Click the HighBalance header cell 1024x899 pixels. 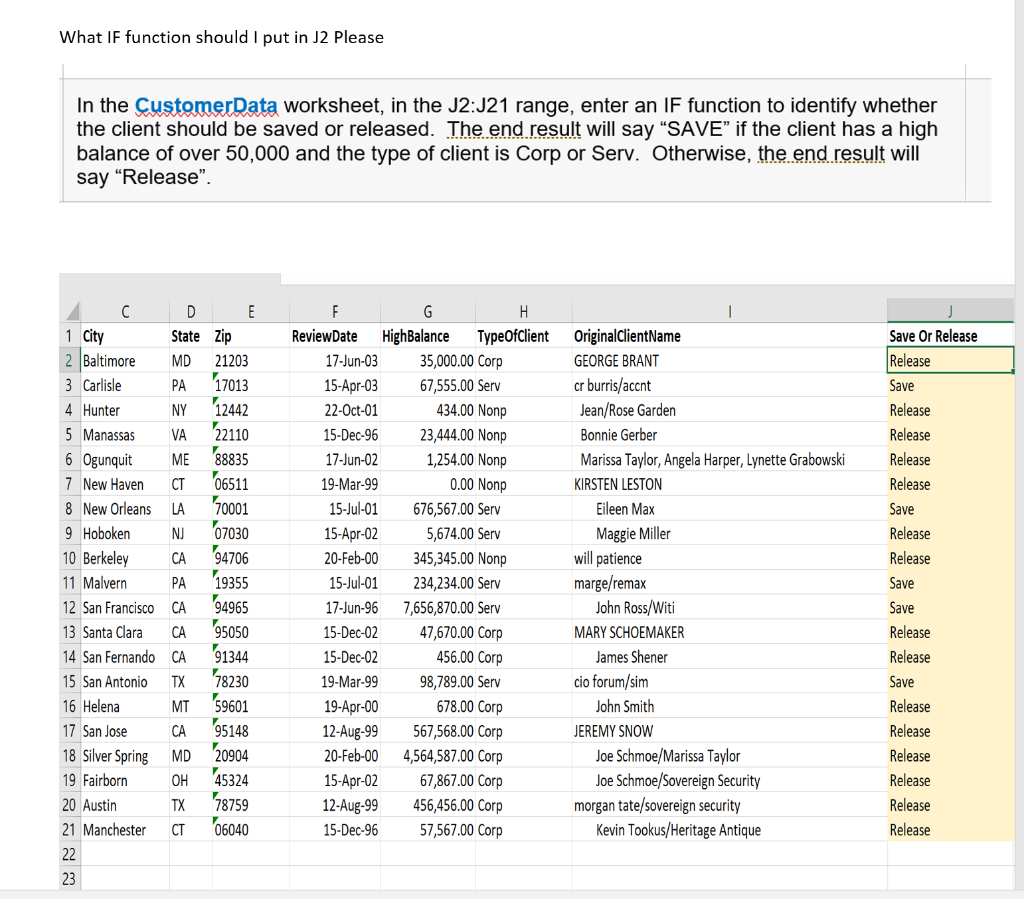click(428, 336)
